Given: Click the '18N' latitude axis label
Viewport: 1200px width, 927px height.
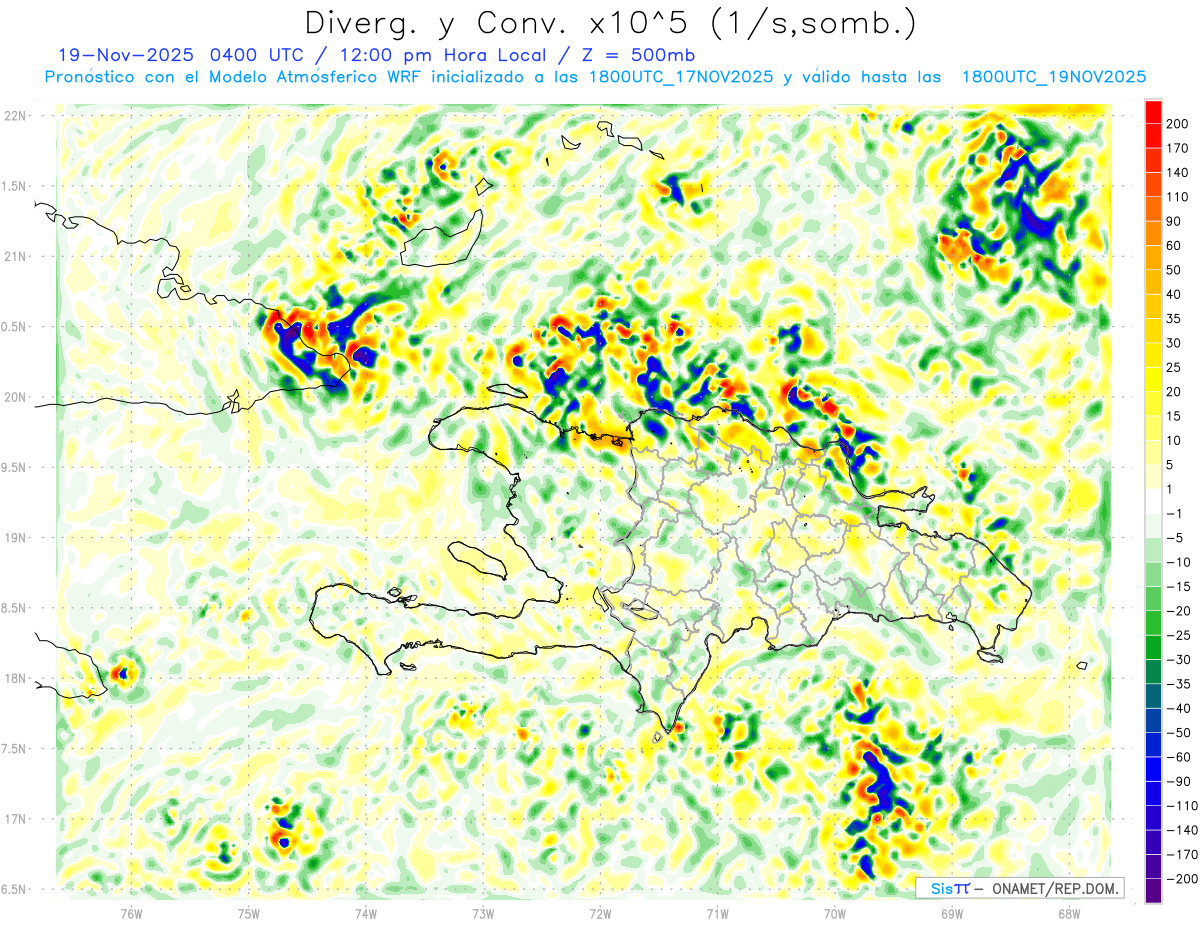Looking at the screenshot, I should tap(15, 678).
